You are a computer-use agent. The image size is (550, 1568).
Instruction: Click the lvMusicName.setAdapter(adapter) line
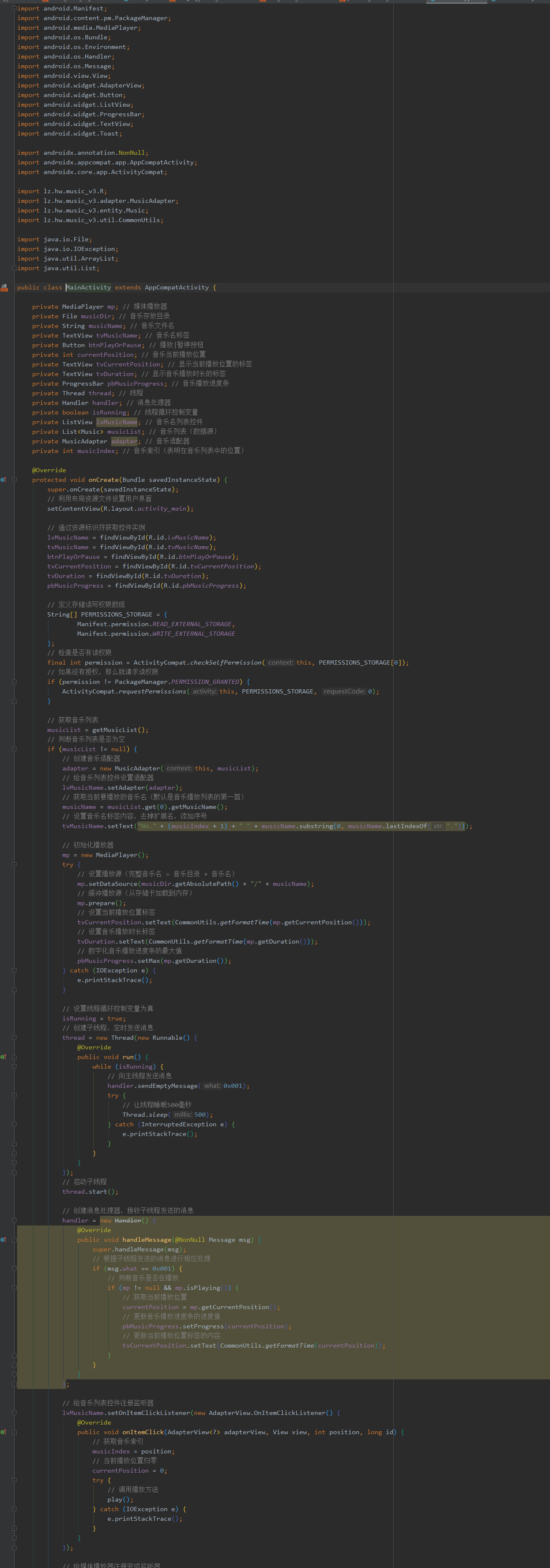[x=122, y=788]
